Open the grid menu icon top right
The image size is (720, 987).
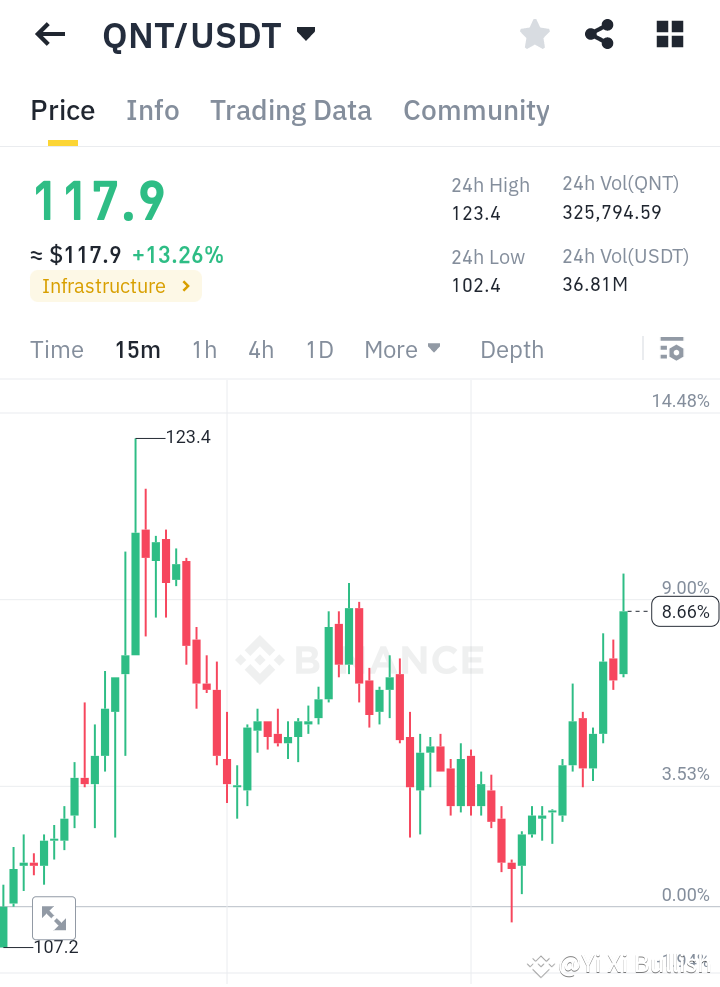668,33
